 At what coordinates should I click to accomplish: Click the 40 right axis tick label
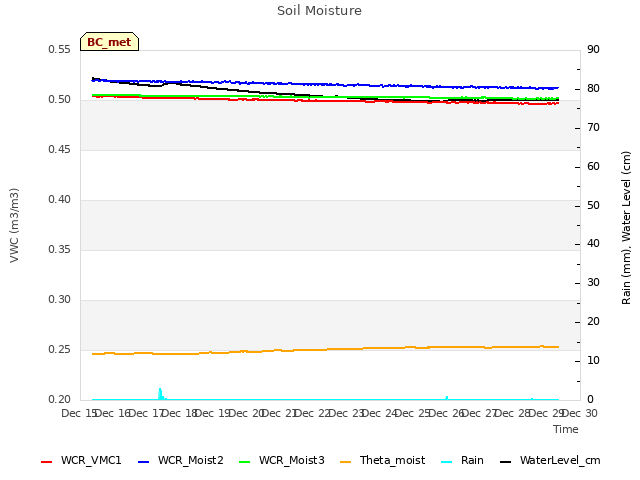pyautogui.click(x=593, y=244)
